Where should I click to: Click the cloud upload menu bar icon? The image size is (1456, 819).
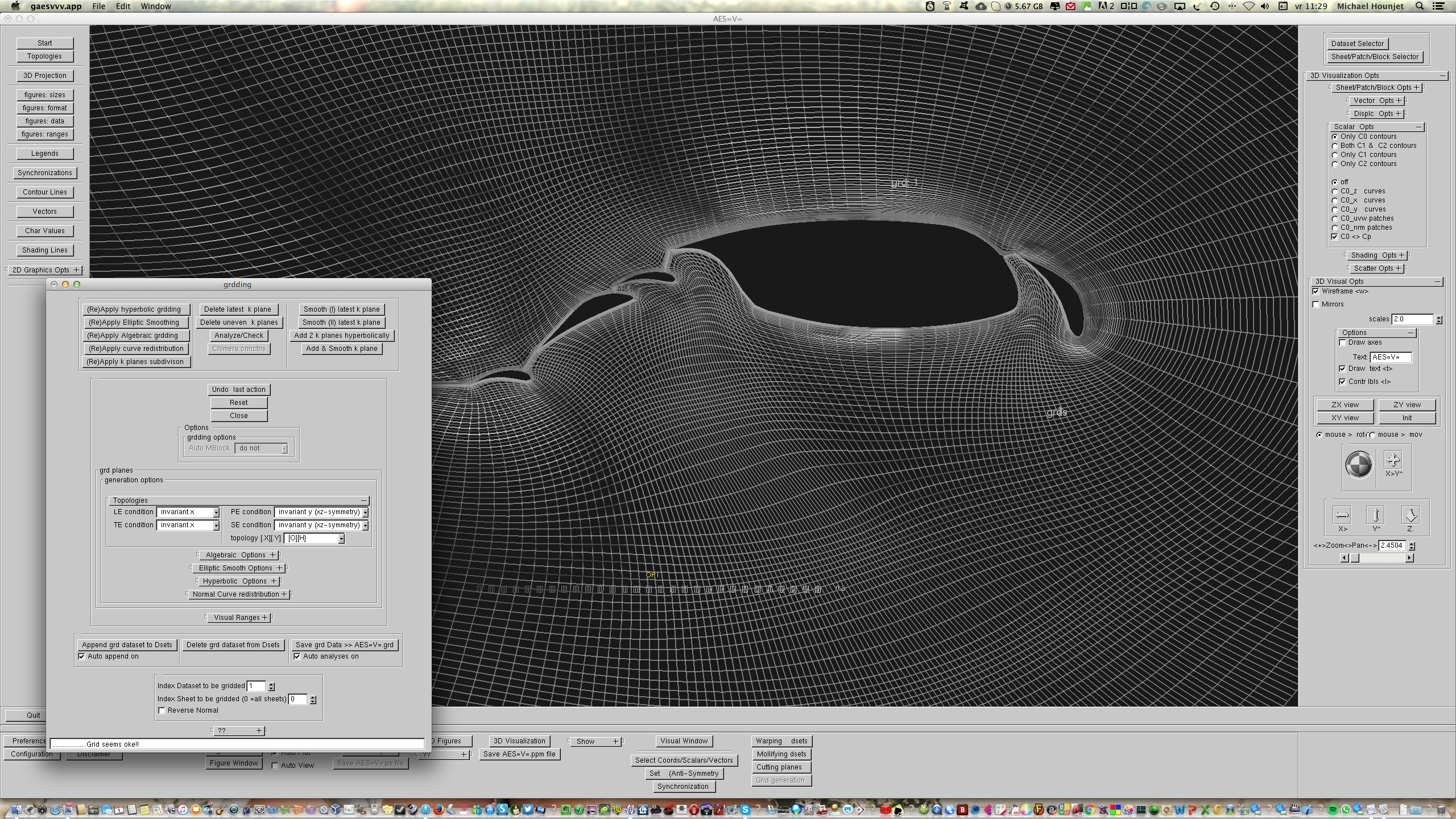pyautogui.click(x=981, y=6)
